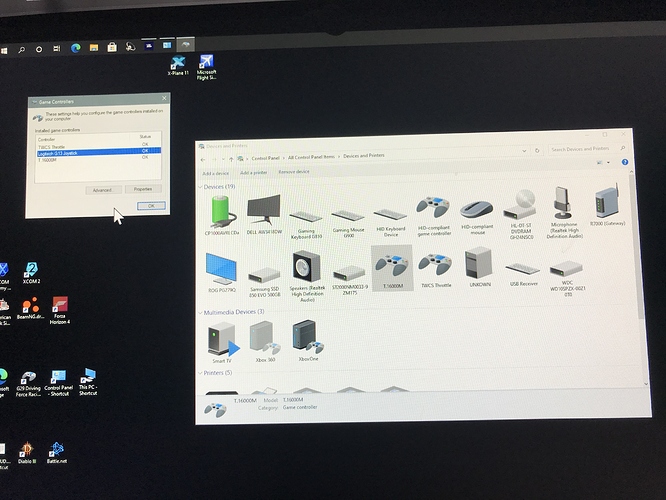Select the WDC WD10SPZX hard drive icon
The image size is (666, 500).
click(567, 278)
